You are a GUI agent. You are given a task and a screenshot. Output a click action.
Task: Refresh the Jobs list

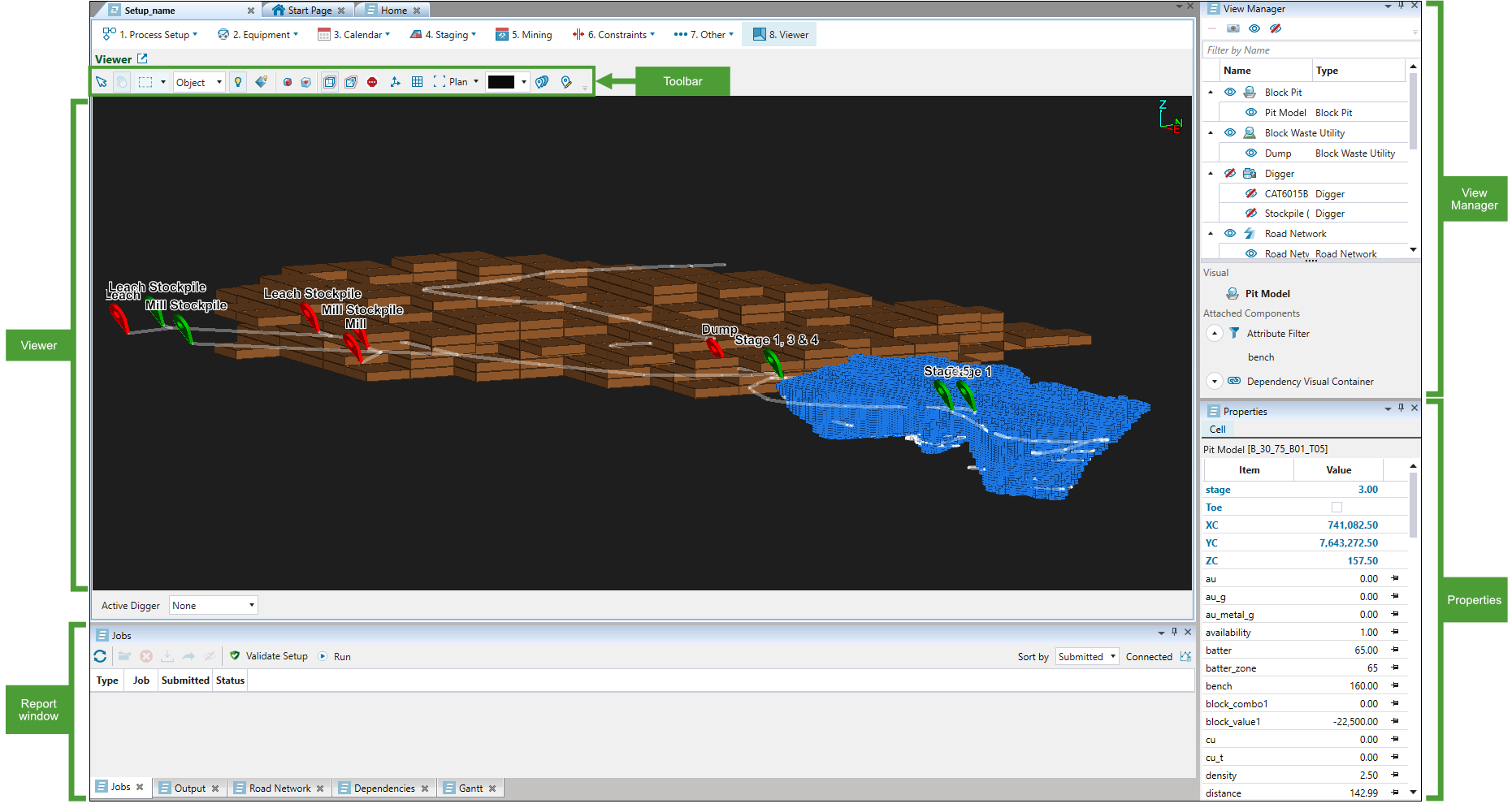pyautogui.click(x=100, y=656)
